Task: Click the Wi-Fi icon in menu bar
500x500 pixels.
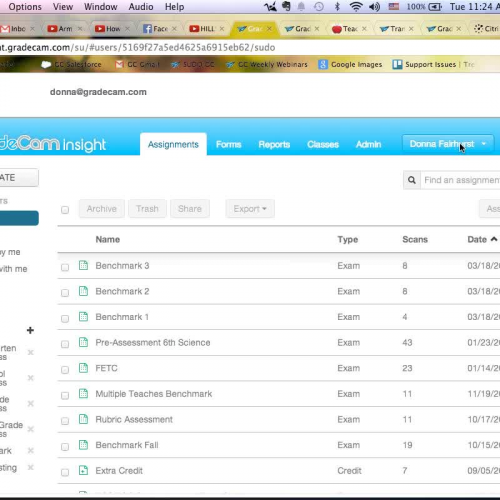Action: point(356,7)
